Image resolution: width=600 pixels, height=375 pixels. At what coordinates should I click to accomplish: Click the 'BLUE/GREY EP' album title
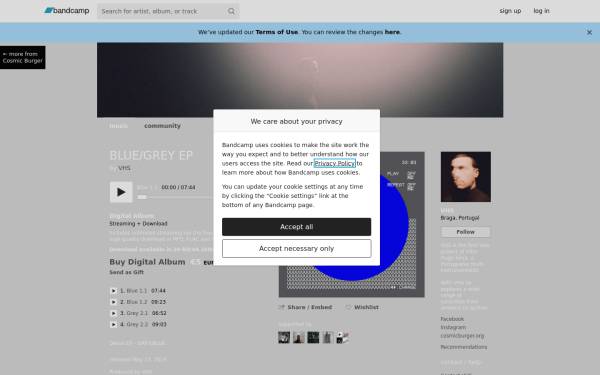tap(151, 155)
